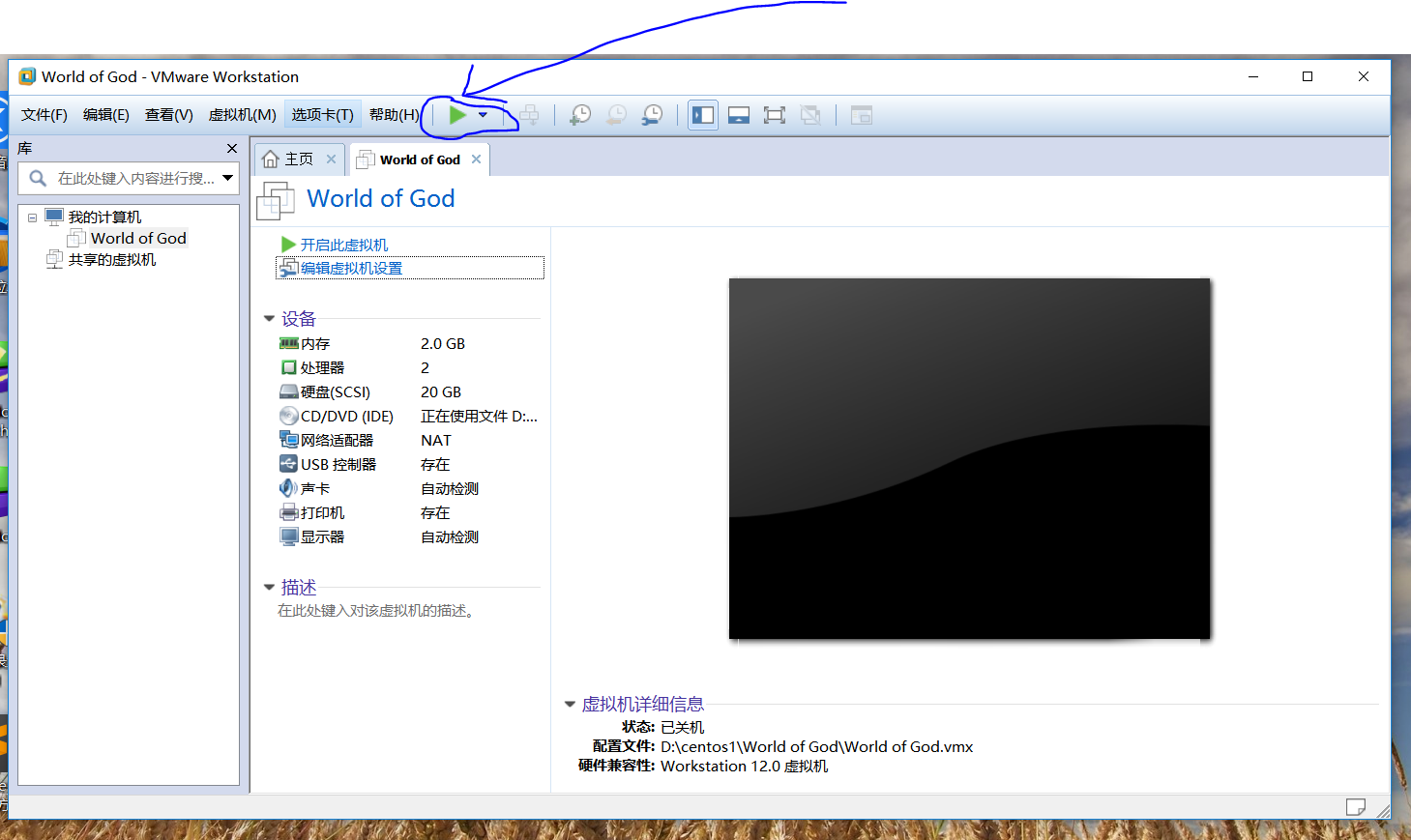This screenshot has width=1411, height=840.
Task: Click the black VM screen preview thumbnail
Action: point(969,459)
